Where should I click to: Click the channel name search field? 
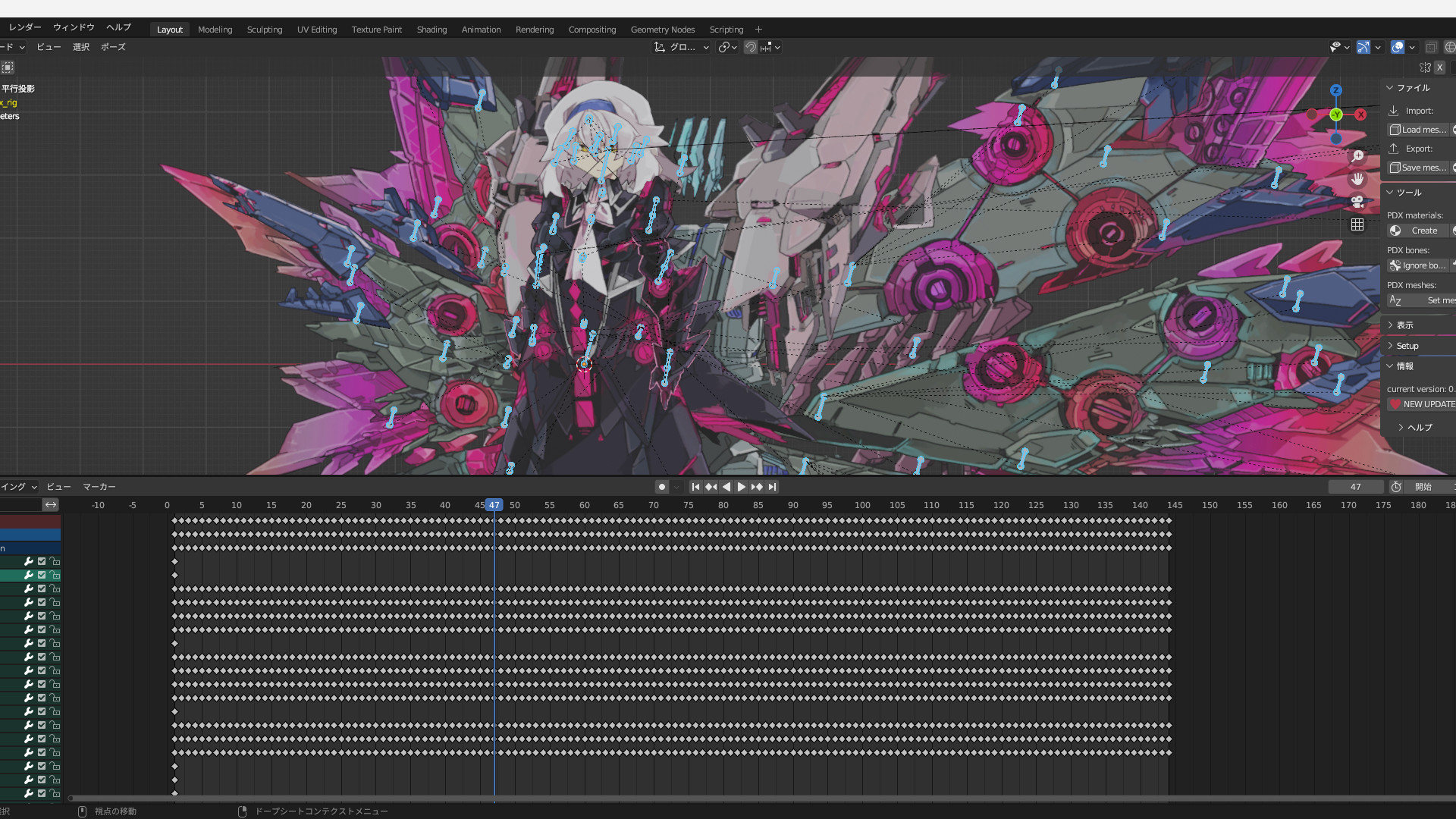pos(20,505)
